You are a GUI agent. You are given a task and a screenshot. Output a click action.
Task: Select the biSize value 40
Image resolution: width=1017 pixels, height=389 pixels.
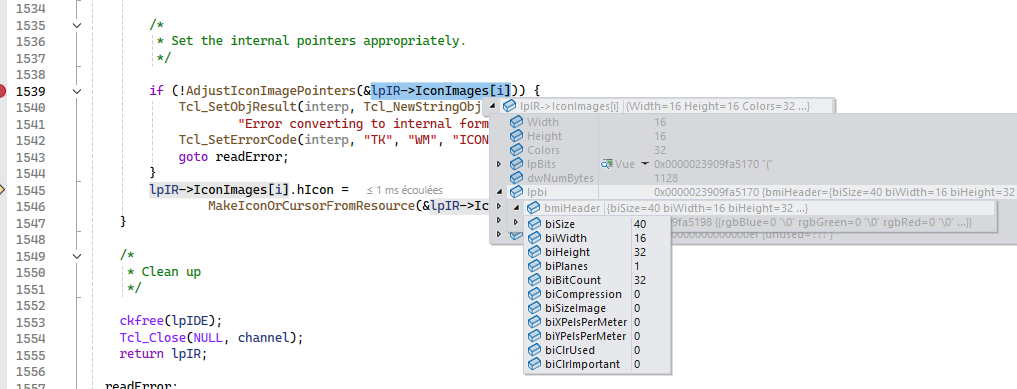640,224
